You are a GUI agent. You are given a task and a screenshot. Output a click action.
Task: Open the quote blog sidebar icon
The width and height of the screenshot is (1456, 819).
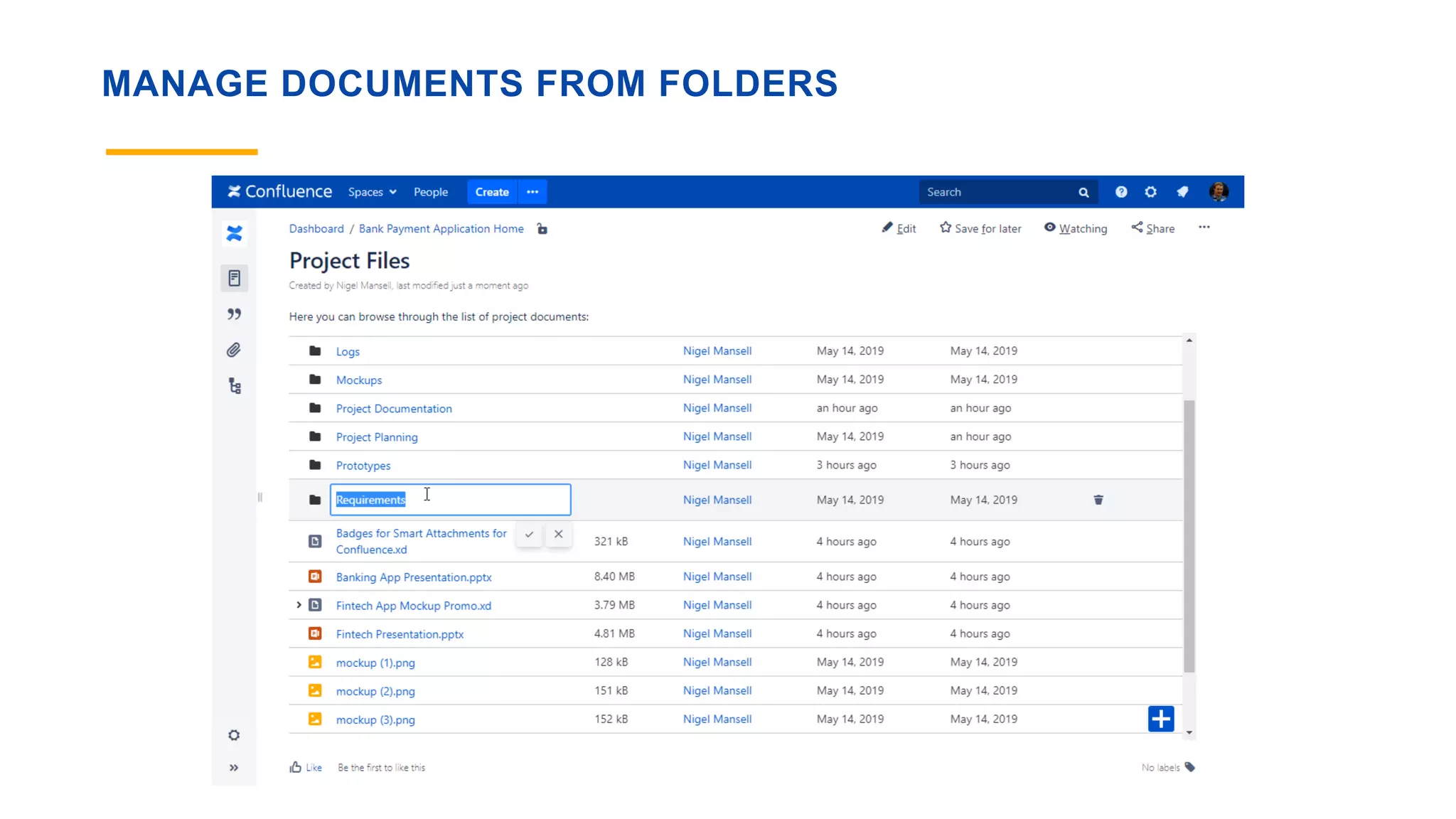point(234,314)
